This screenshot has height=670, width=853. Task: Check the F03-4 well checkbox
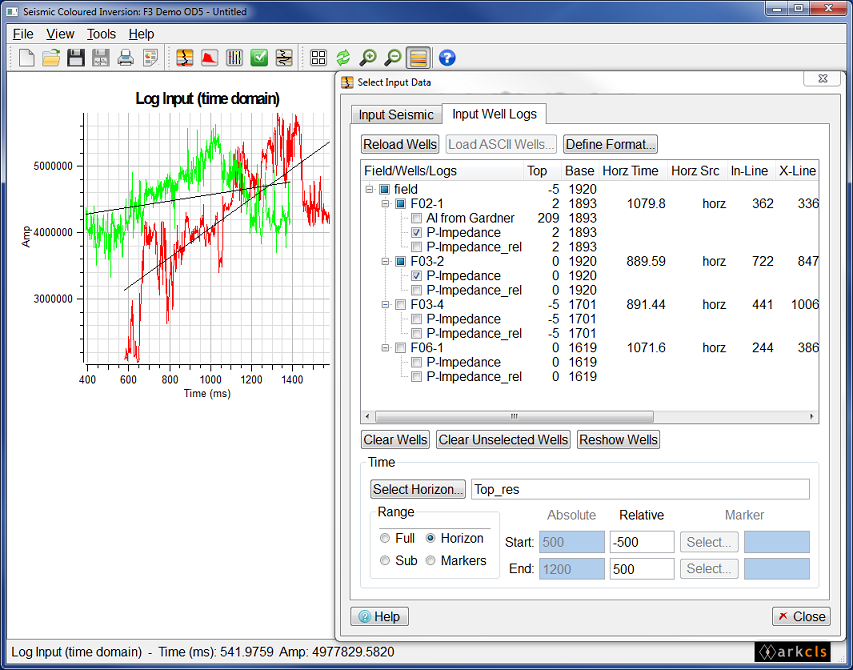pos(400,305)
